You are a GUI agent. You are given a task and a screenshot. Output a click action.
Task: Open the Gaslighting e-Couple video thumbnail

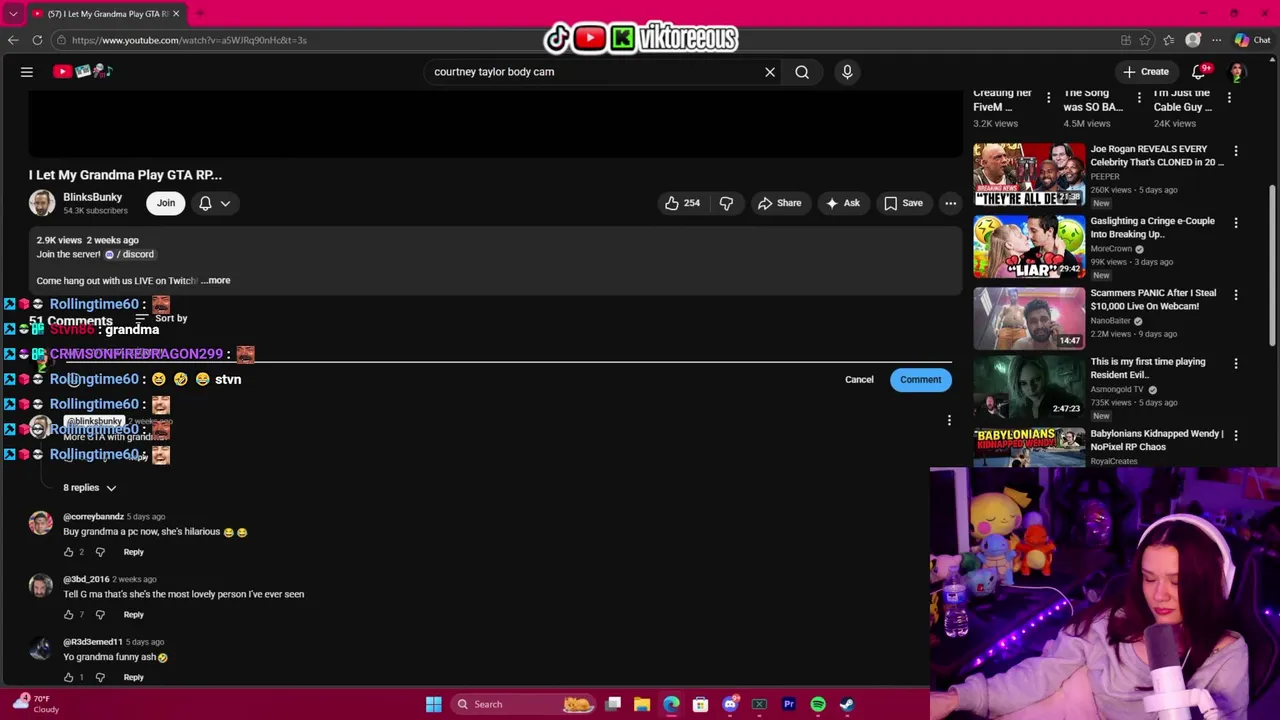(x=1029, y=246)
